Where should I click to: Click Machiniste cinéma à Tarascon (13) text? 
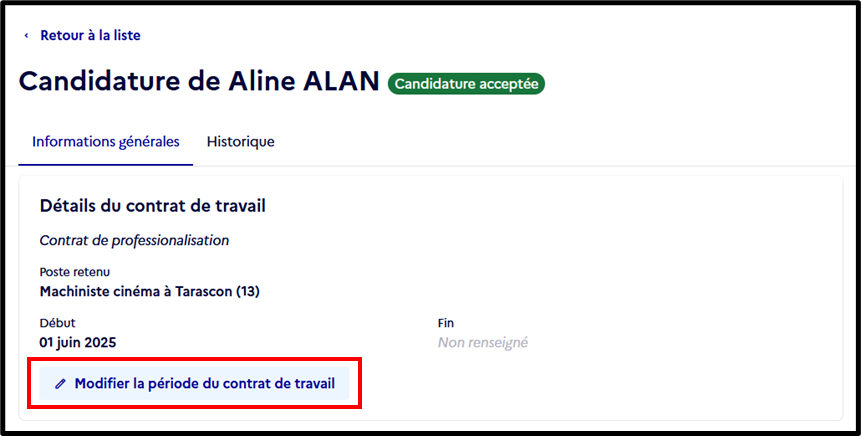pyautogui.click(x=149, y=292)
